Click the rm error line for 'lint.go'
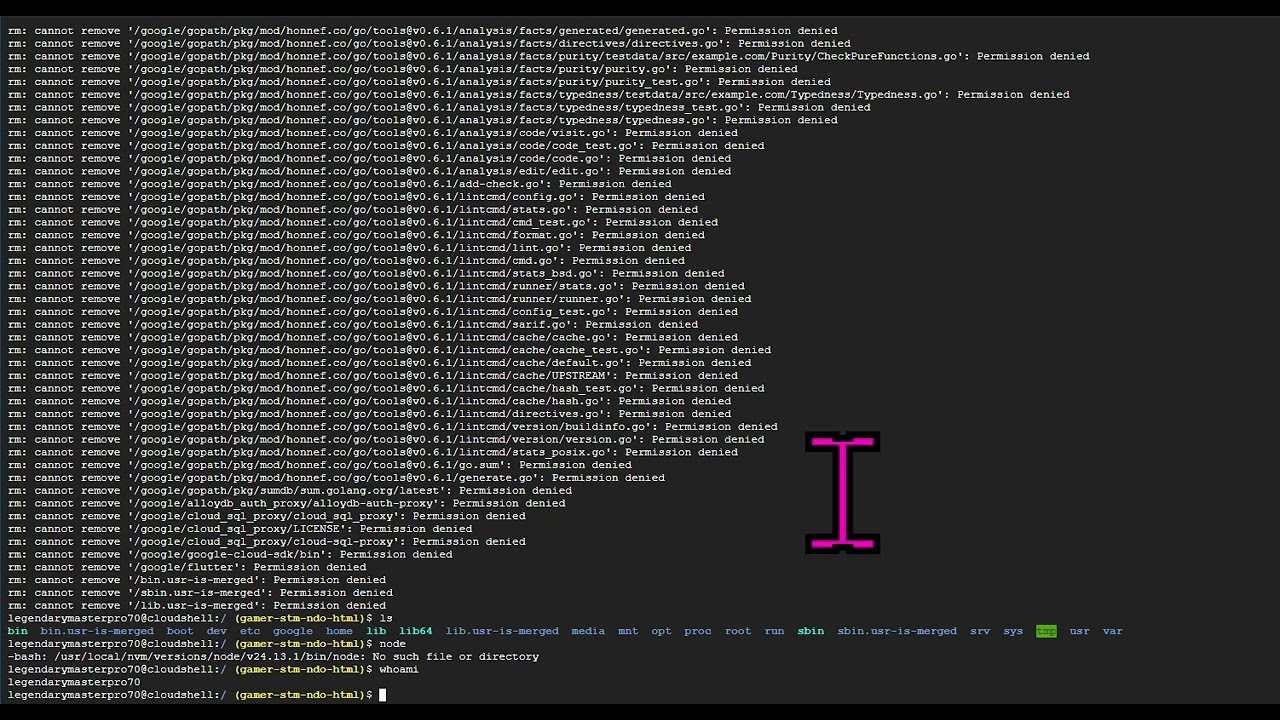1280x720 pixels. point(349,248)
